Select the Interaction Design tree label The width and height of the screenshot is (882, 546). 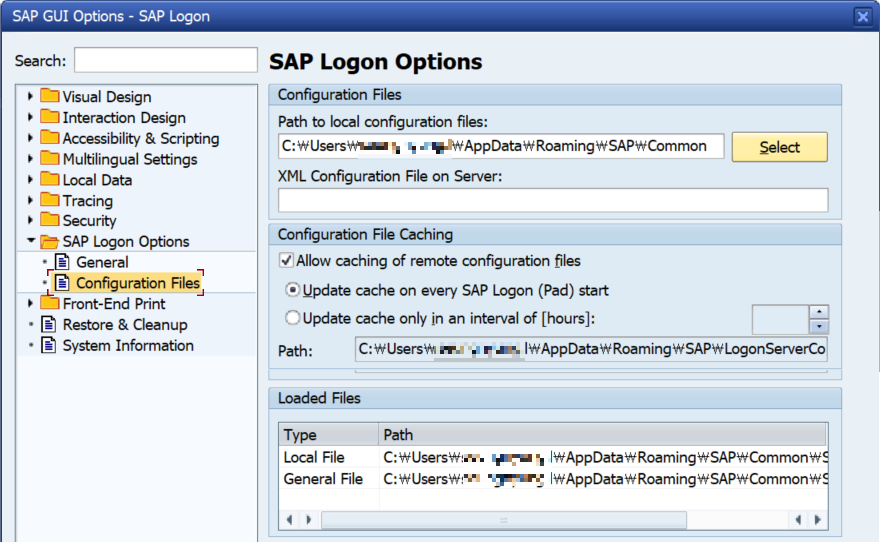click(x=124, y=118)
